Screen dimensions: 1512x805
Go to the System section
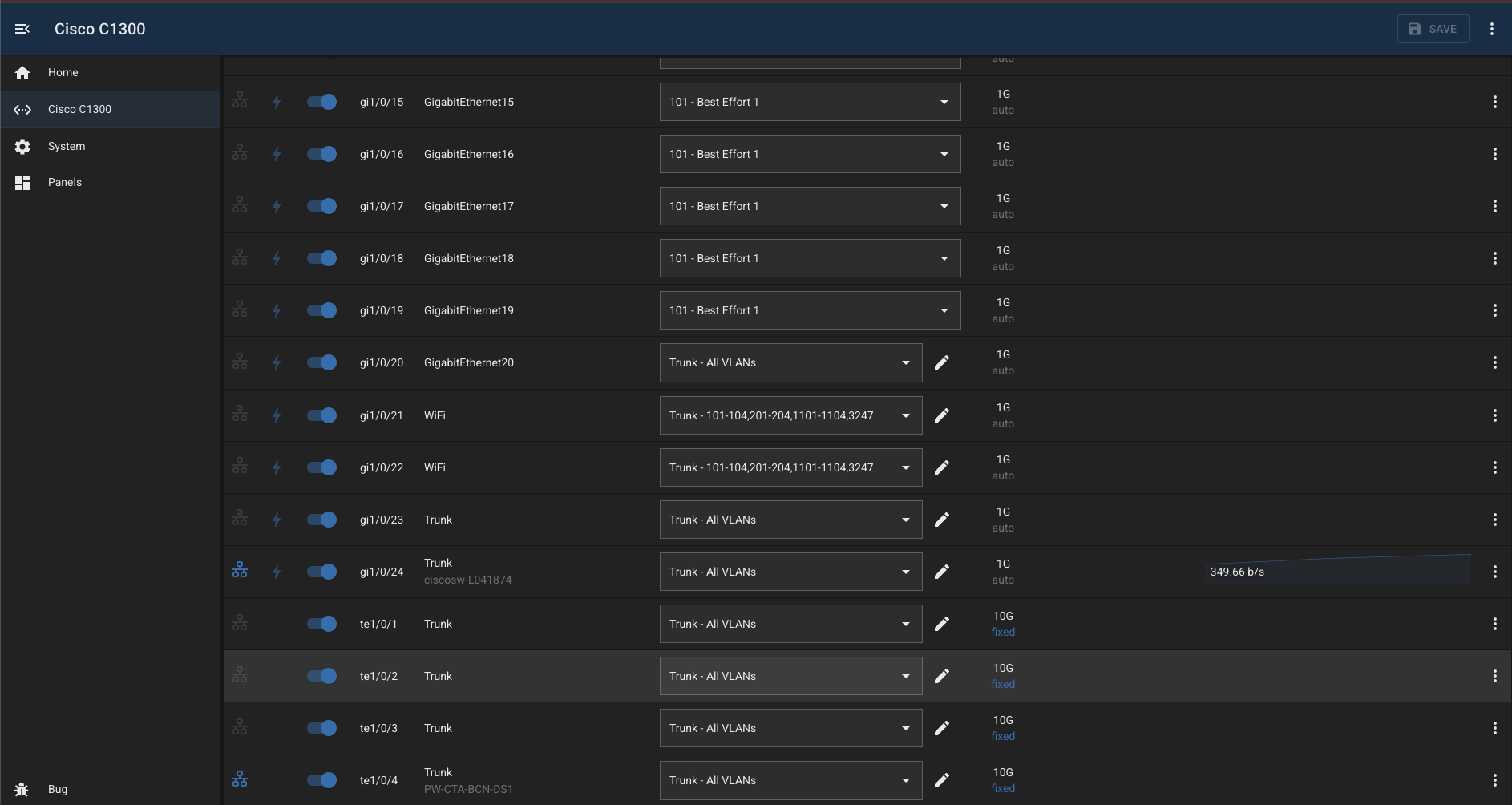67,146
